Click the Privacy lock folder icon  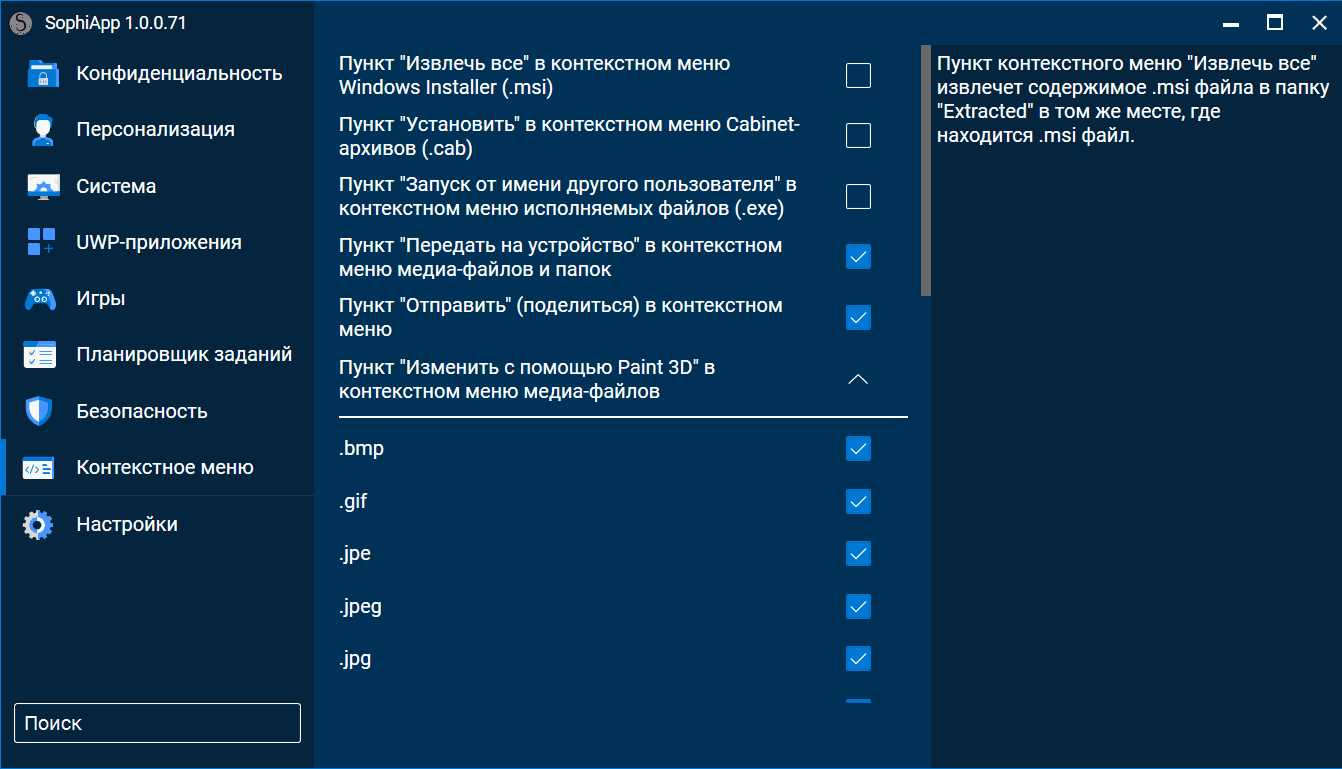40,74
